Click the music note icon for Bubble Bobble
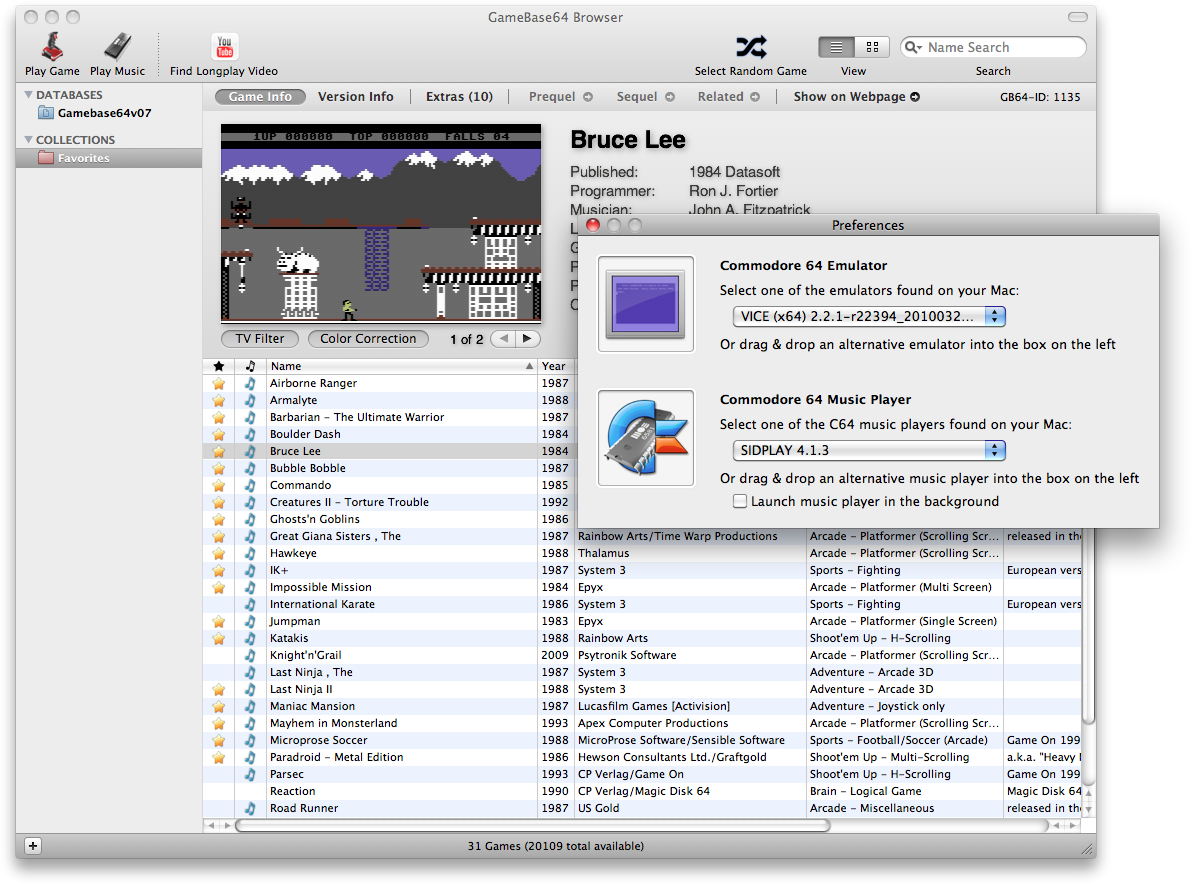Image resolution: width=1192 pixels, height=884 pixels. tap(250, 468)
